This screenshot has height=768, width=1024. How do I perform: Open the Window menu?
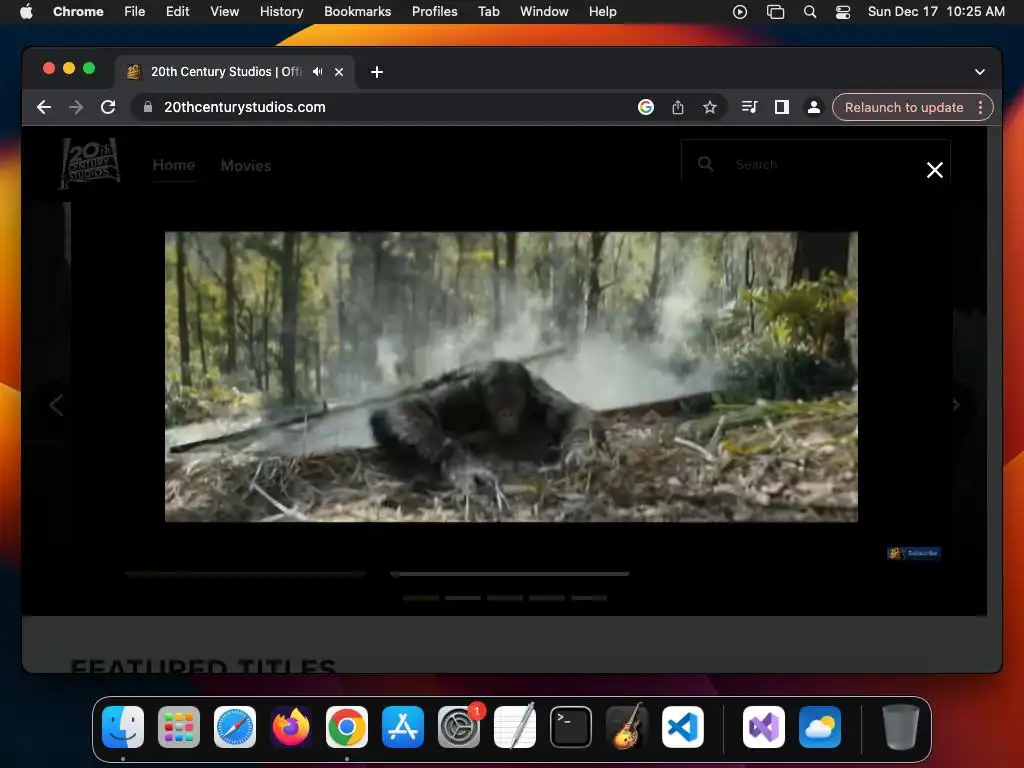[544, 12]
